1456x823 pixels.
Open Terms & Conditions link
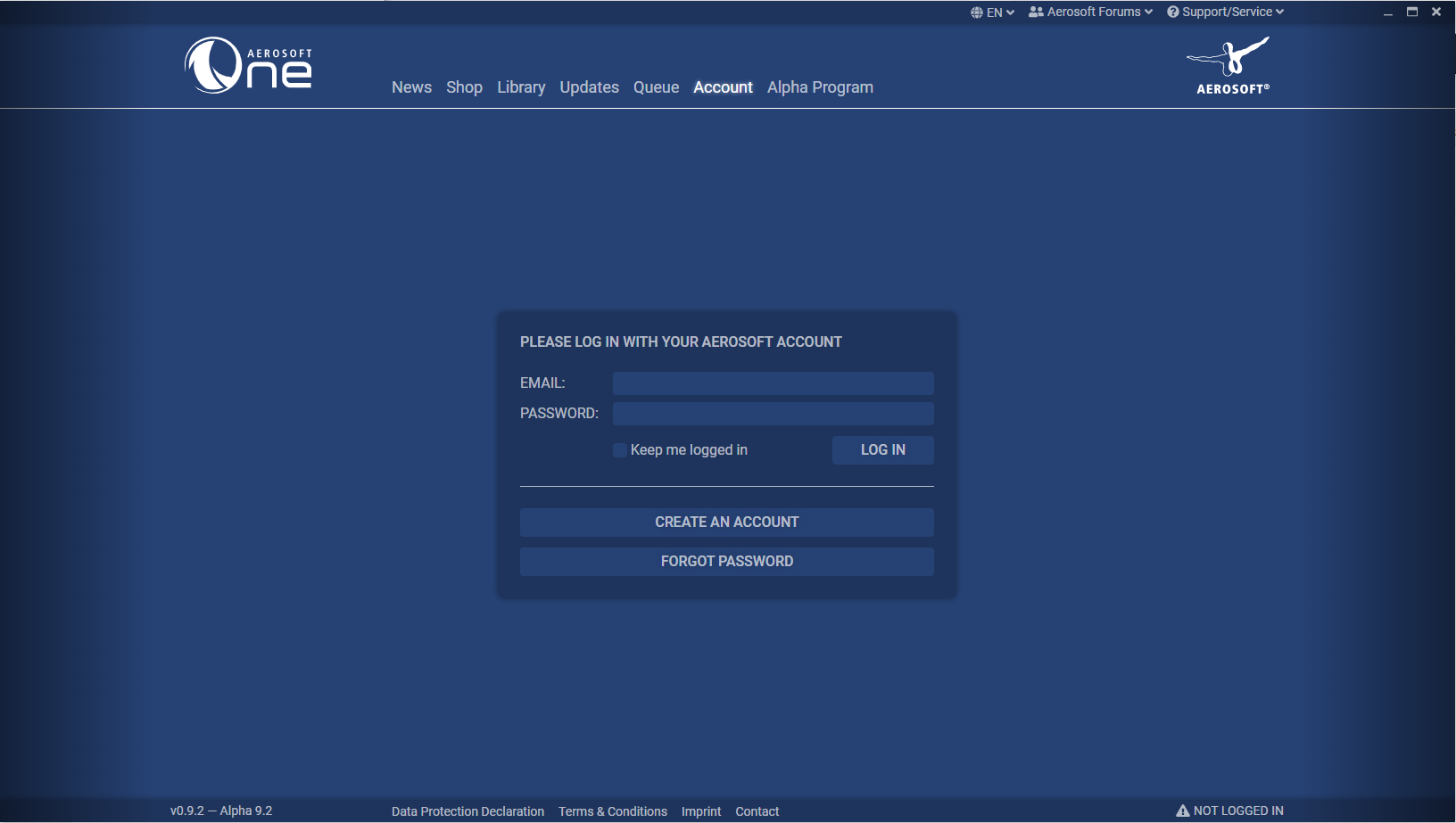click(x=613, y=811)
